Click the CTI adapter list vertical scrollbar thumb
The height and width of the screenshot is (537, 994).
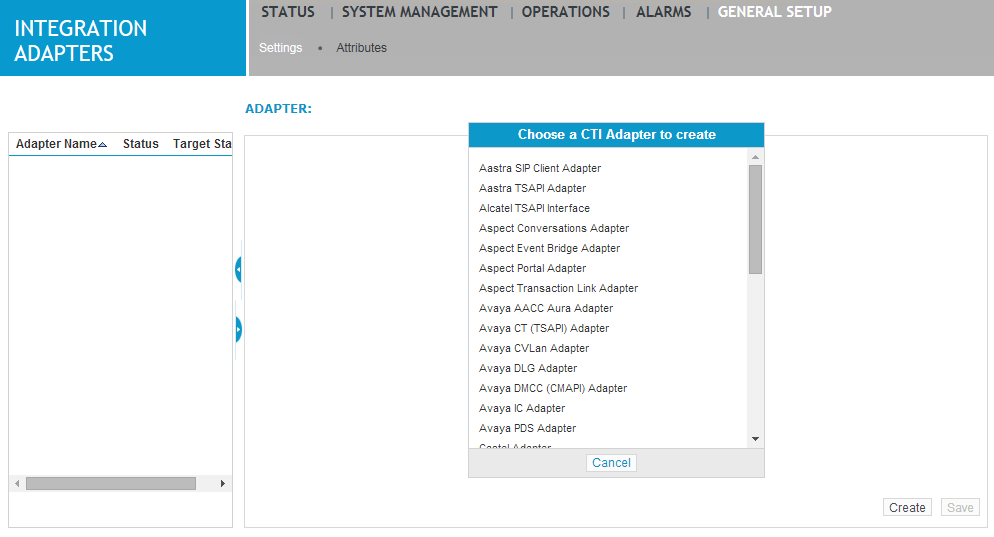[755, 219]
